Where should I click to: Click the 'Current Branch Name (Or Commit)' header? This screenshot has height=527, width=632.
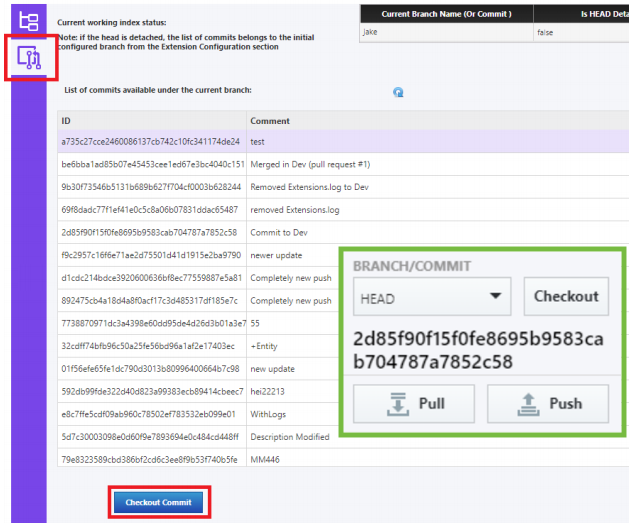pos(447,14)
